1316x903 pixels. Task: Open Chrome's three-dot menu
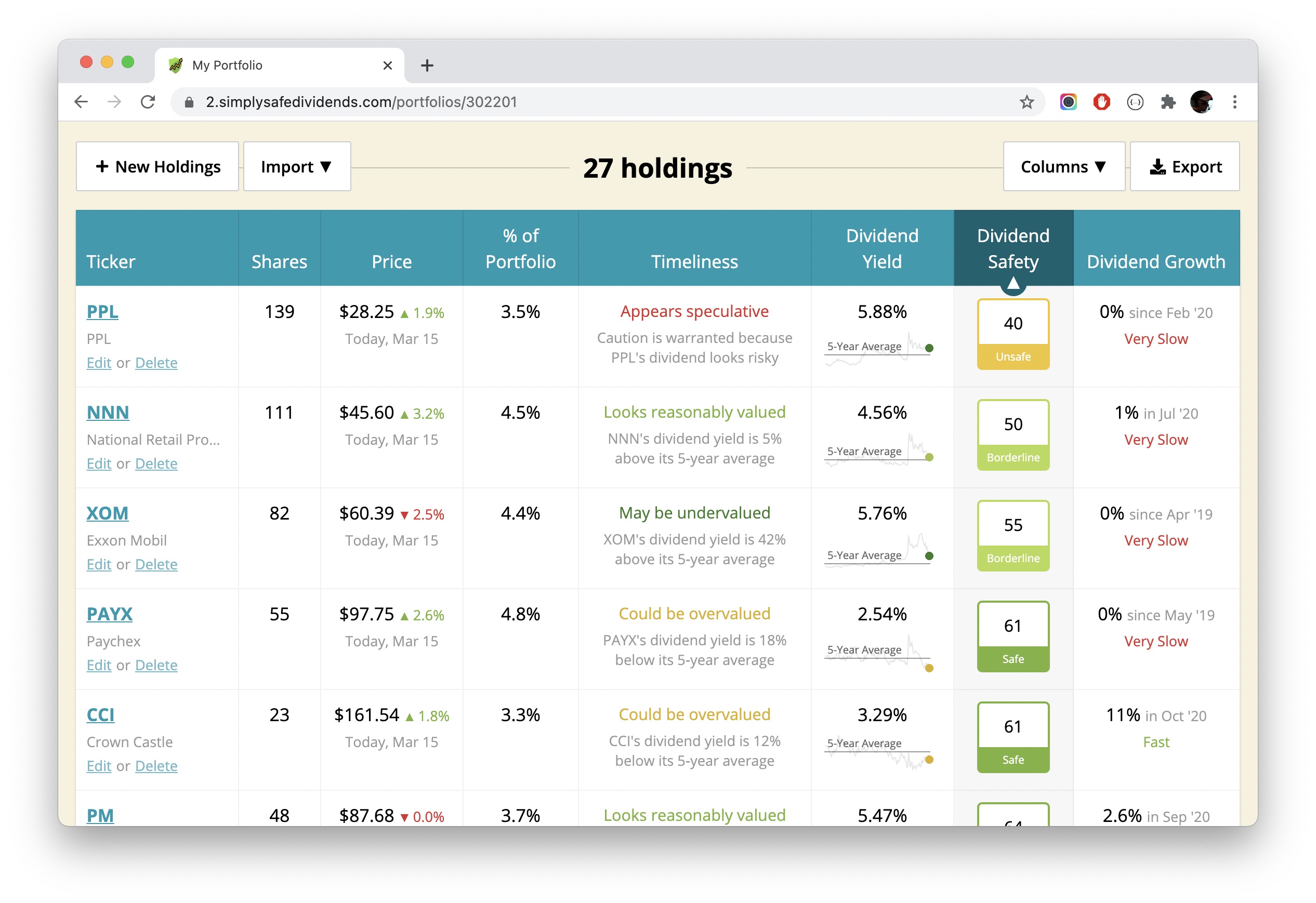tap(1234, 102)
